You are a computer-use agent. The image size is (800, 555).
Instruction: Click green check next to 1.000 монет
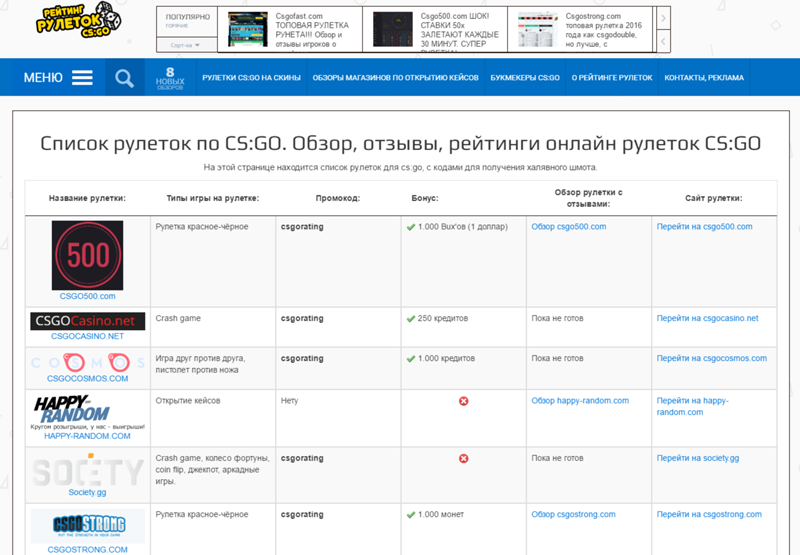[x=411, y=515]
